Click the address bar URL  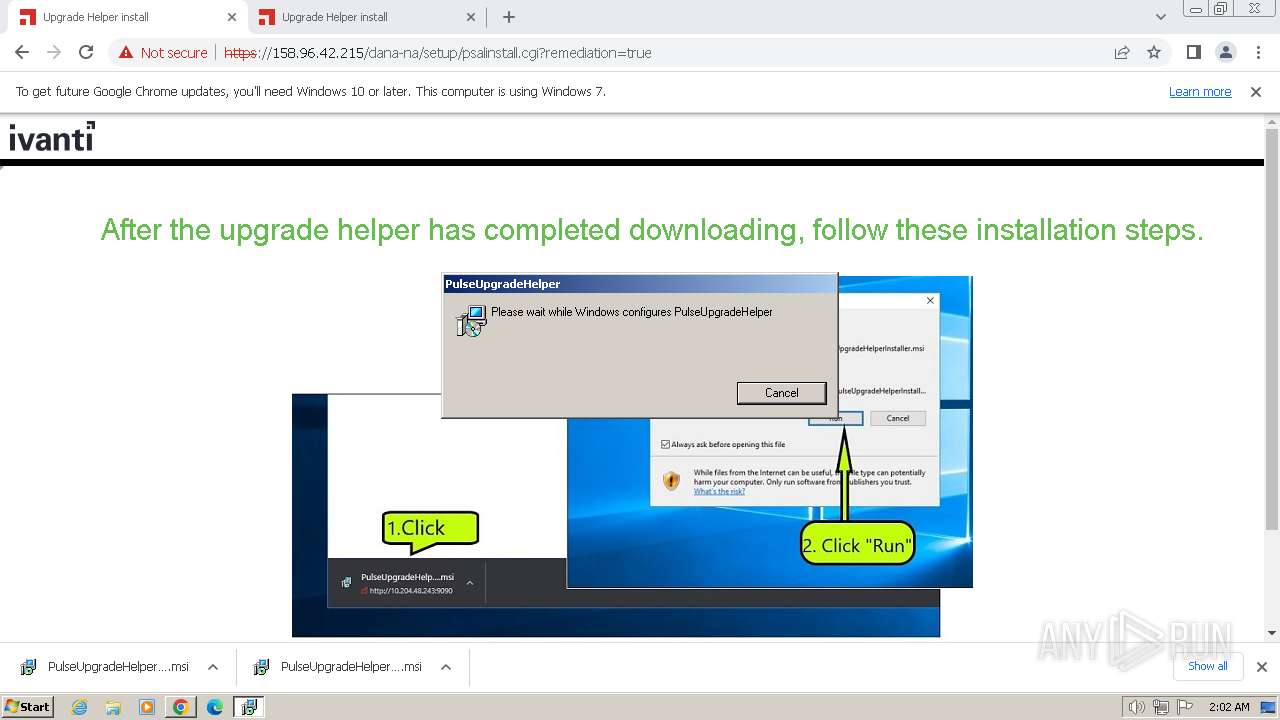pyautogui.click(x=438, y=52)
